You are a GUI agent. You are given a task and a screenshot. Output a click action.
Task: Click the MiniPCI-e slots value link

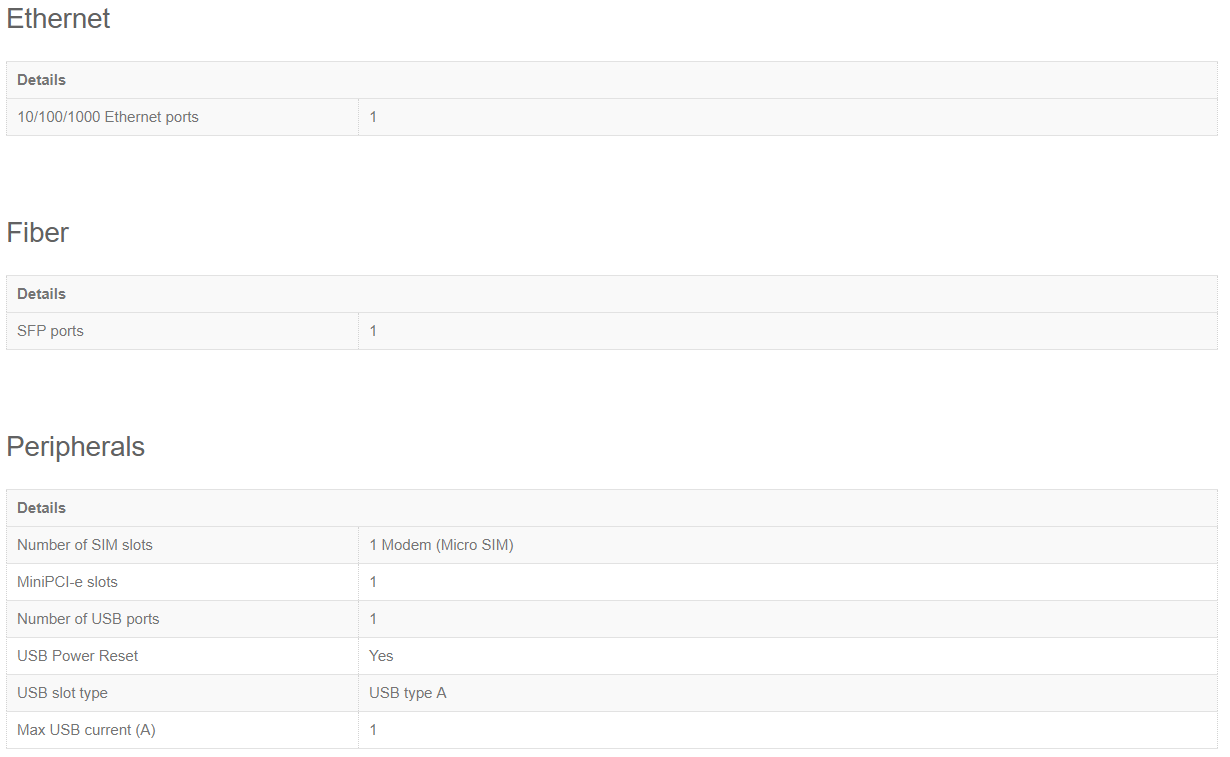[x=373, y=582]
